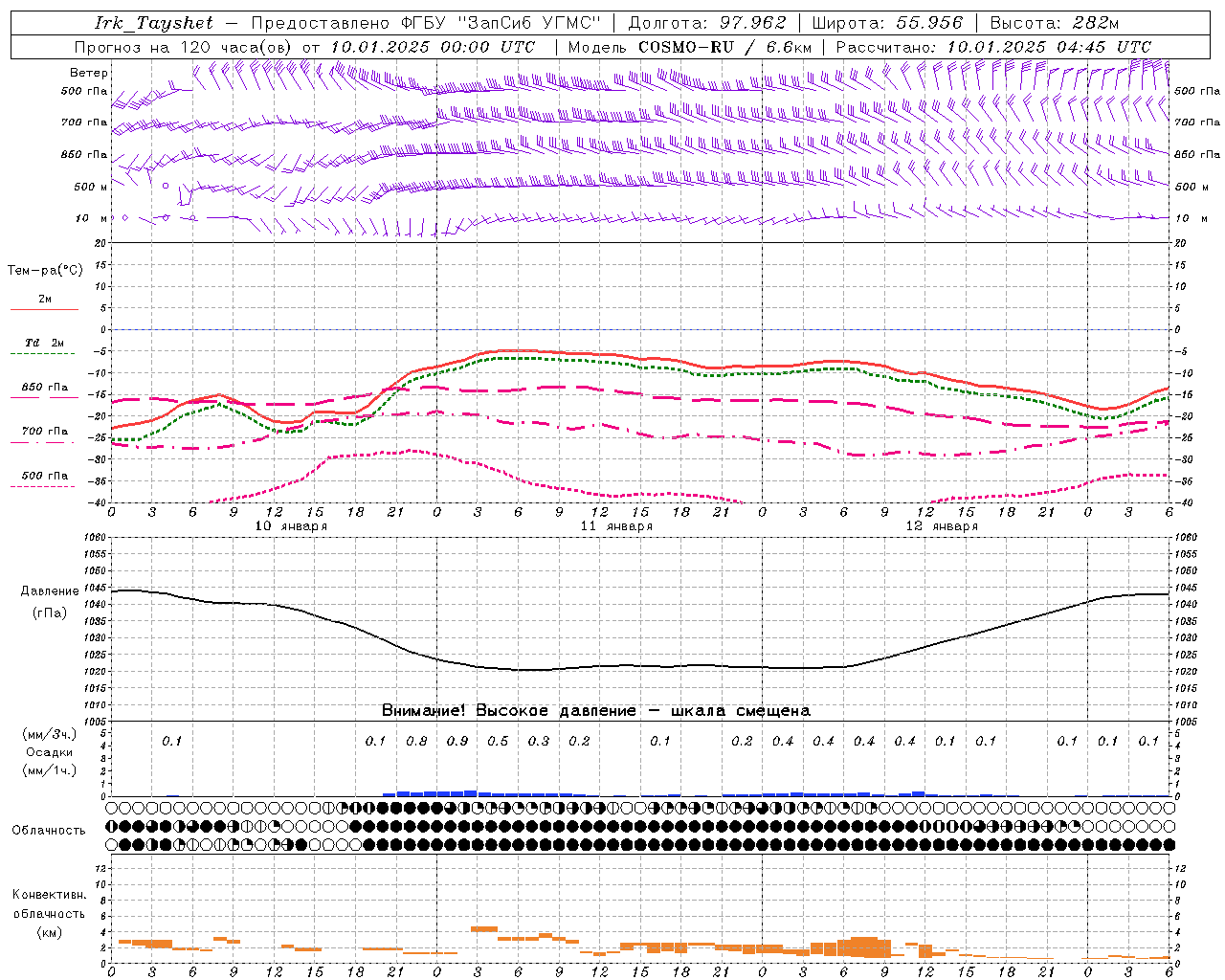Select the 'Долгота: 97.962' longitude value
The image size is (1225, 980).
(707, 23)
